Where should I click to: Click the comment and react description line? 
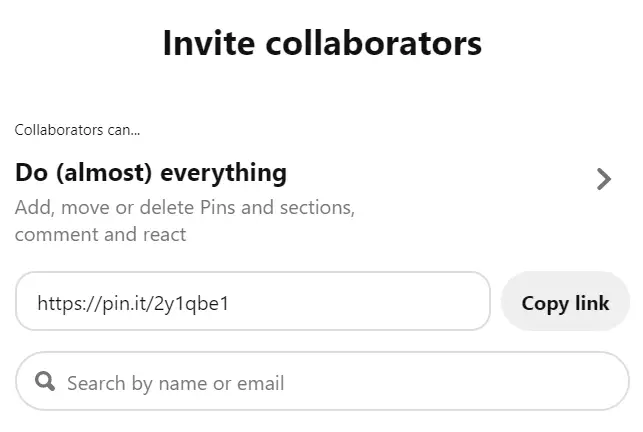[x=100, y=235]
